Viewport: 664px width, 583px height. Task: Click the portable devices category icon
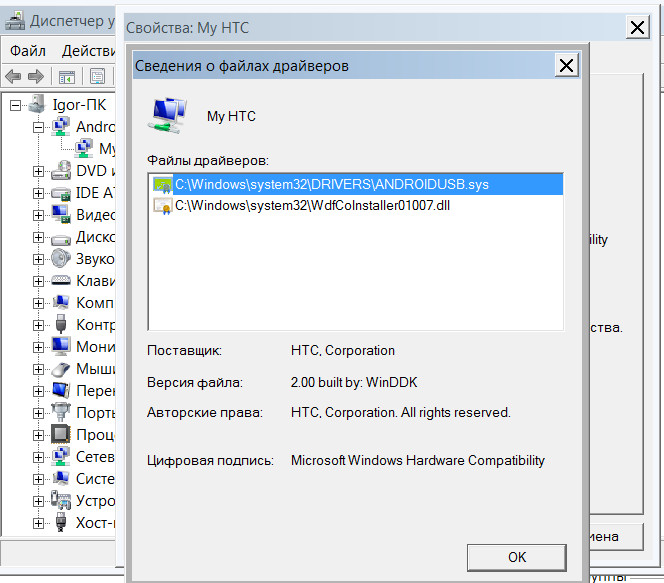point(61,390)
